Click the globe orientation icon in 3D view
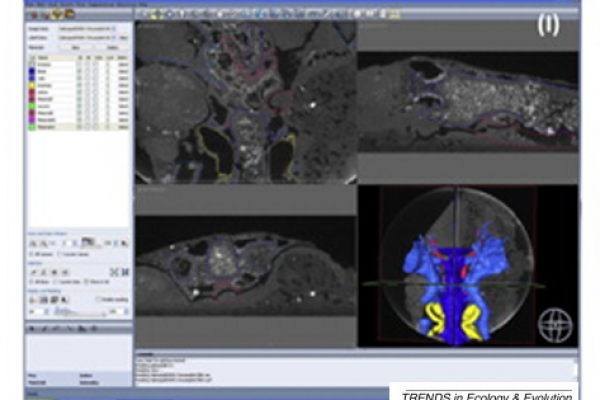The image size is (600, 400). (x=554, y=327)
